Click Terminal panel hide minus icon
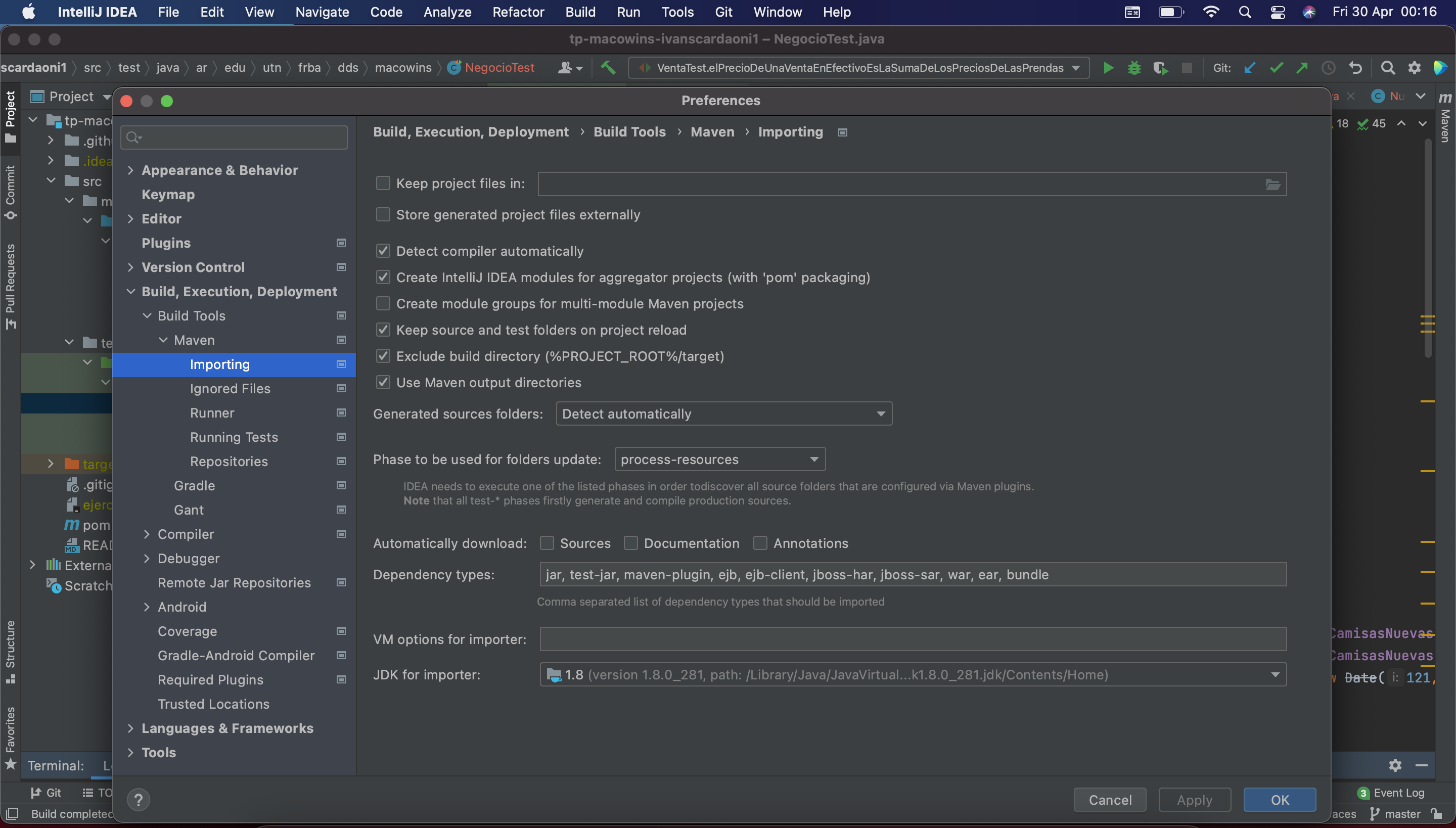This screenshot has height=828, width=1456. pyautogui.click(x=1421, y=765)
